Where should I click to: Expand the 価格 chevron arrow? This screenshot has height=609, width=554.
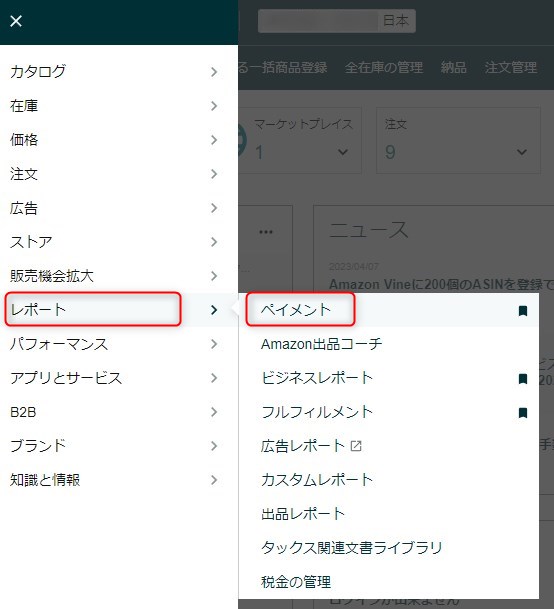point(214,140)
